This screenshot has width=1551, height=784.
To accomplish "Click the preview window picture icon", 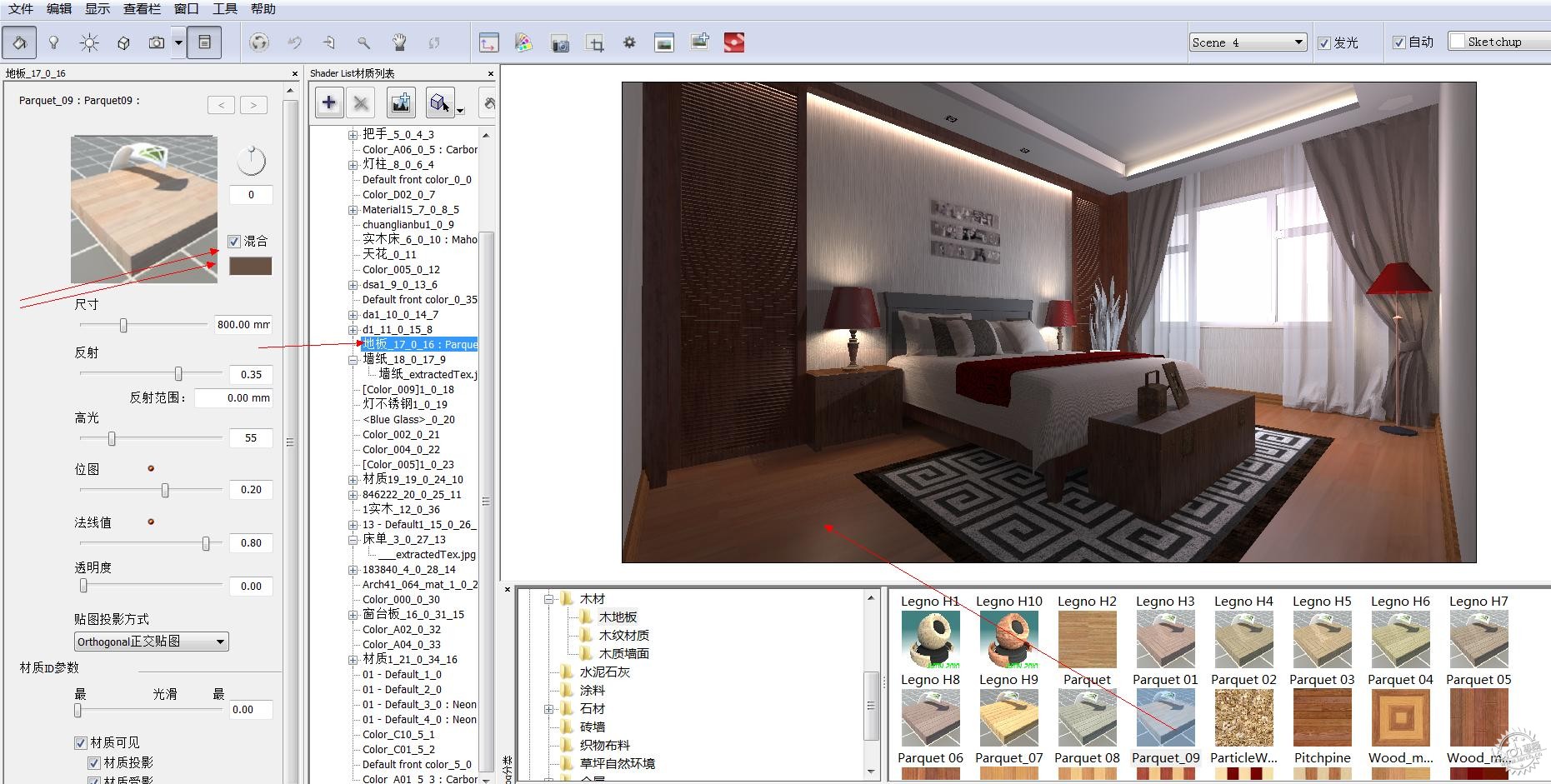I will [x=664, y=42].
